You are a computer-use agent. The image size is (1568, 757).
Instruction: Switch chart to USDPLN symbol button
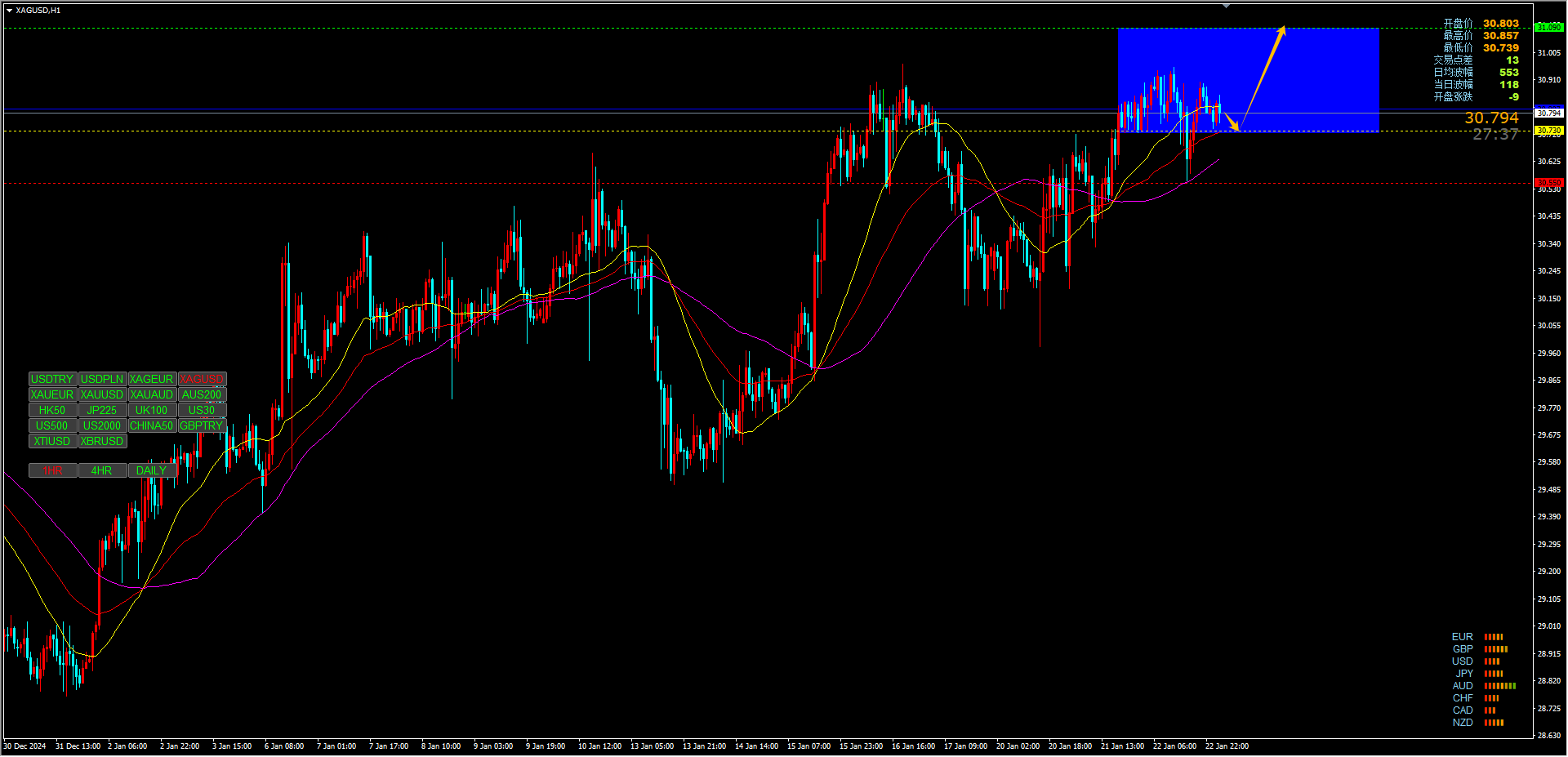(x=103, y=380)
